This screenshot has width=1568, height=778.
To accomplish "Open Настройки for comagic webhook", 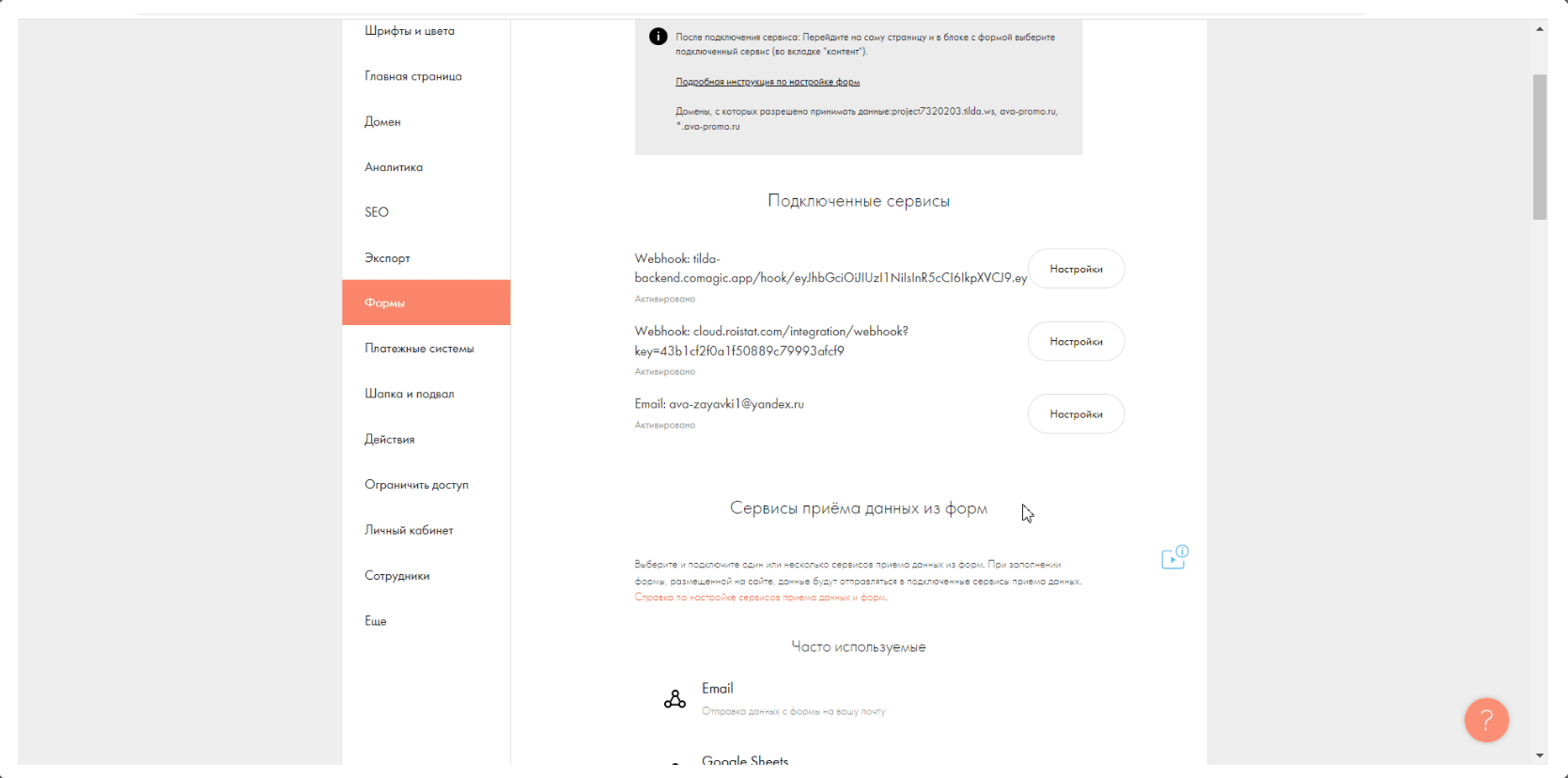I will (1076, 269).
